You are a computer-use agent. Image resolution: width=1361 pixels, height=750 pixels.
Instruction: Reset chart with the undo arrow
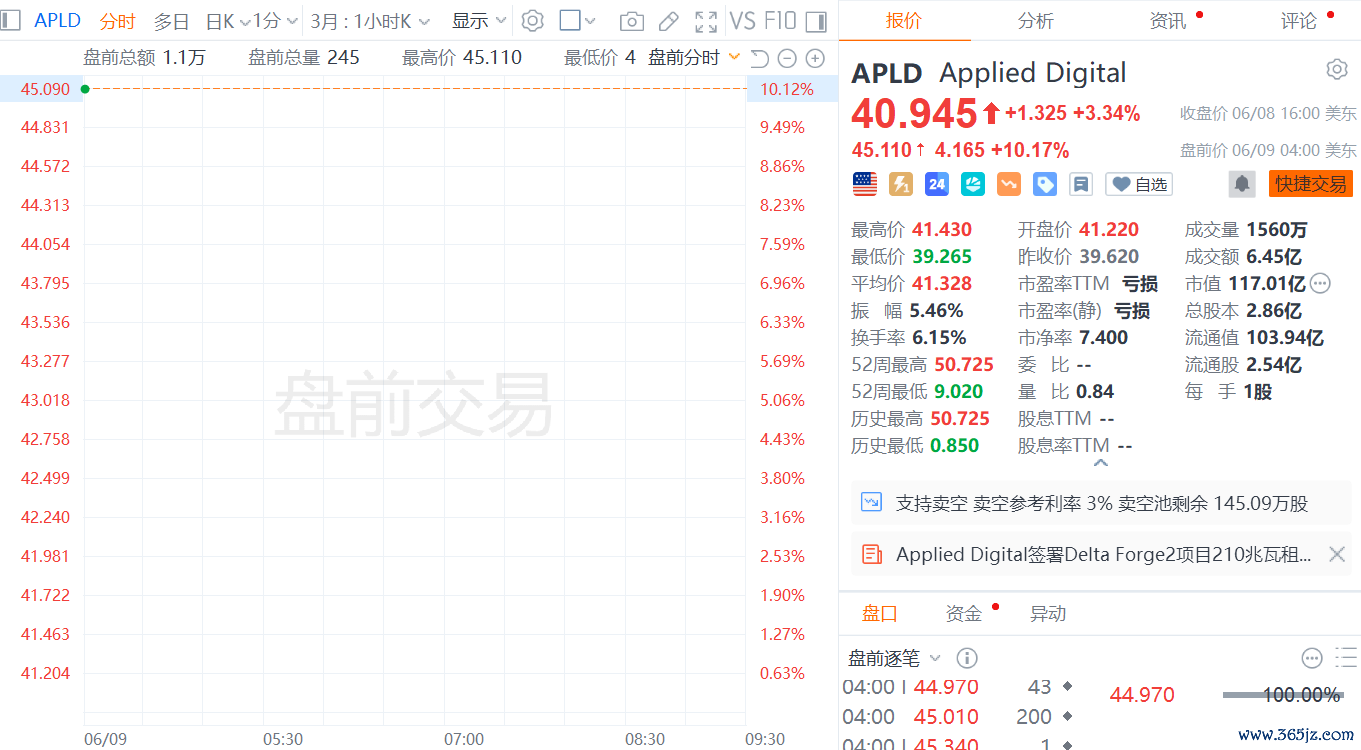tap(760, 58)
